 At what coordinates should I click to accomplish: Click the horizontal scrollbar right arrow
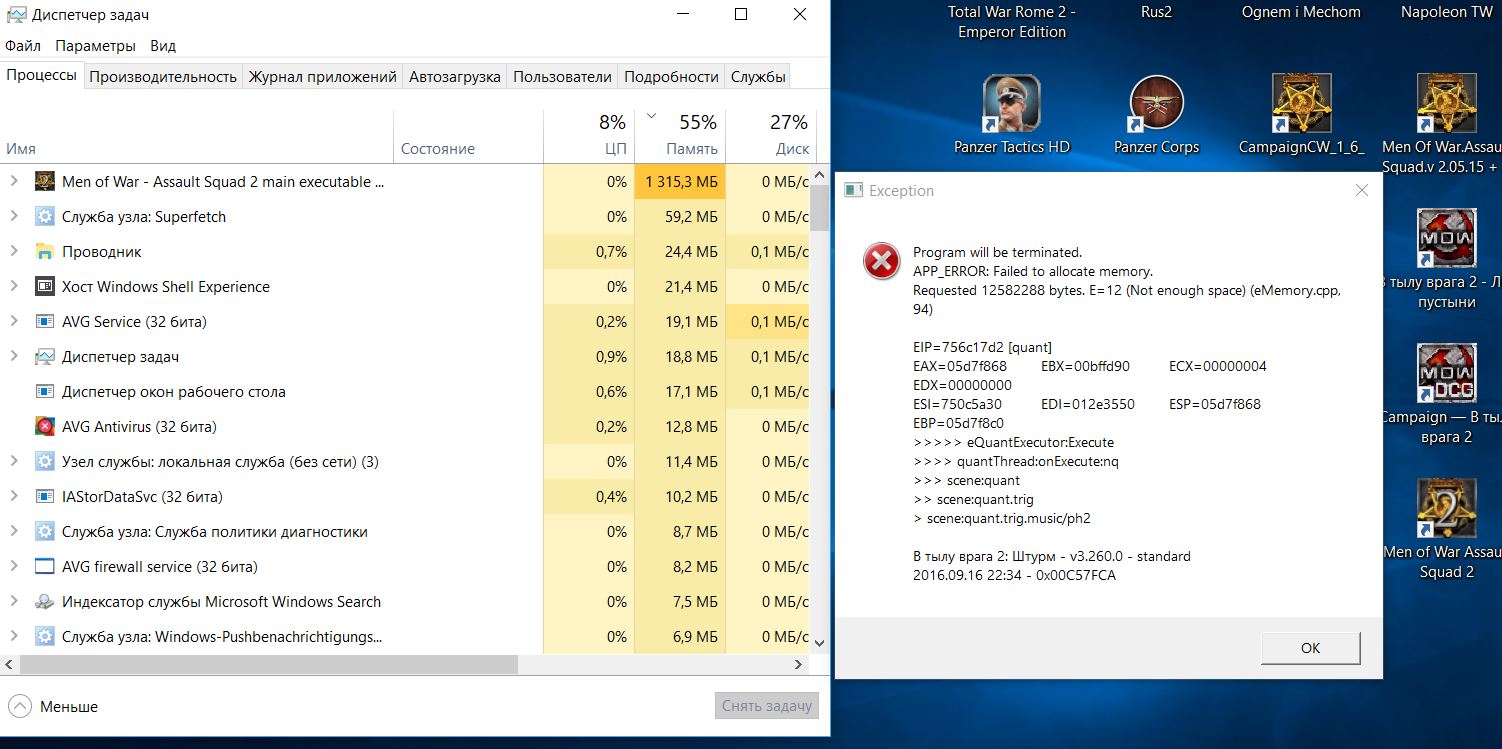[x=799, y=664]
